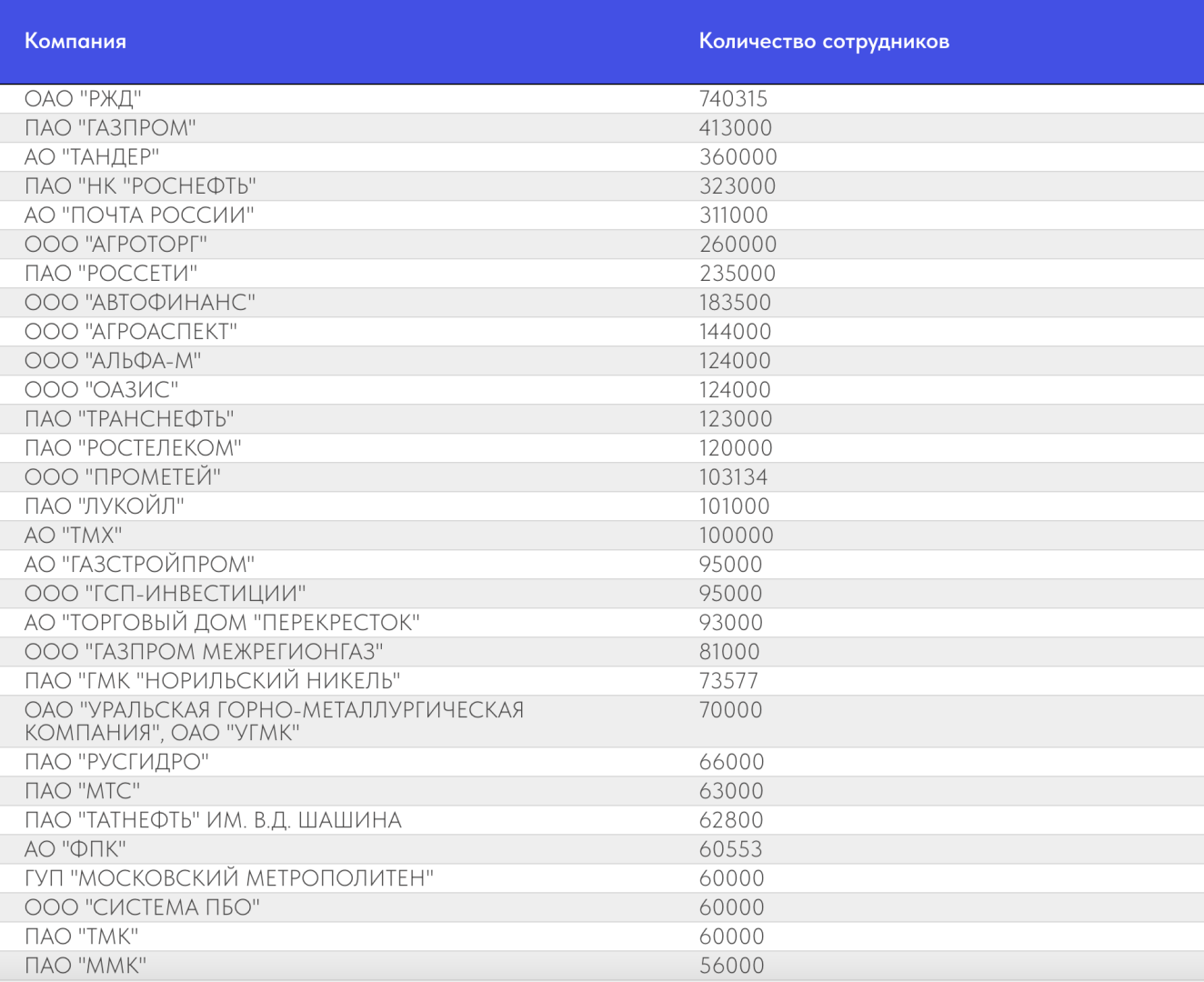Click the "Количество сотрудников" column header
1204x982 pixels.
pos(824,41)
